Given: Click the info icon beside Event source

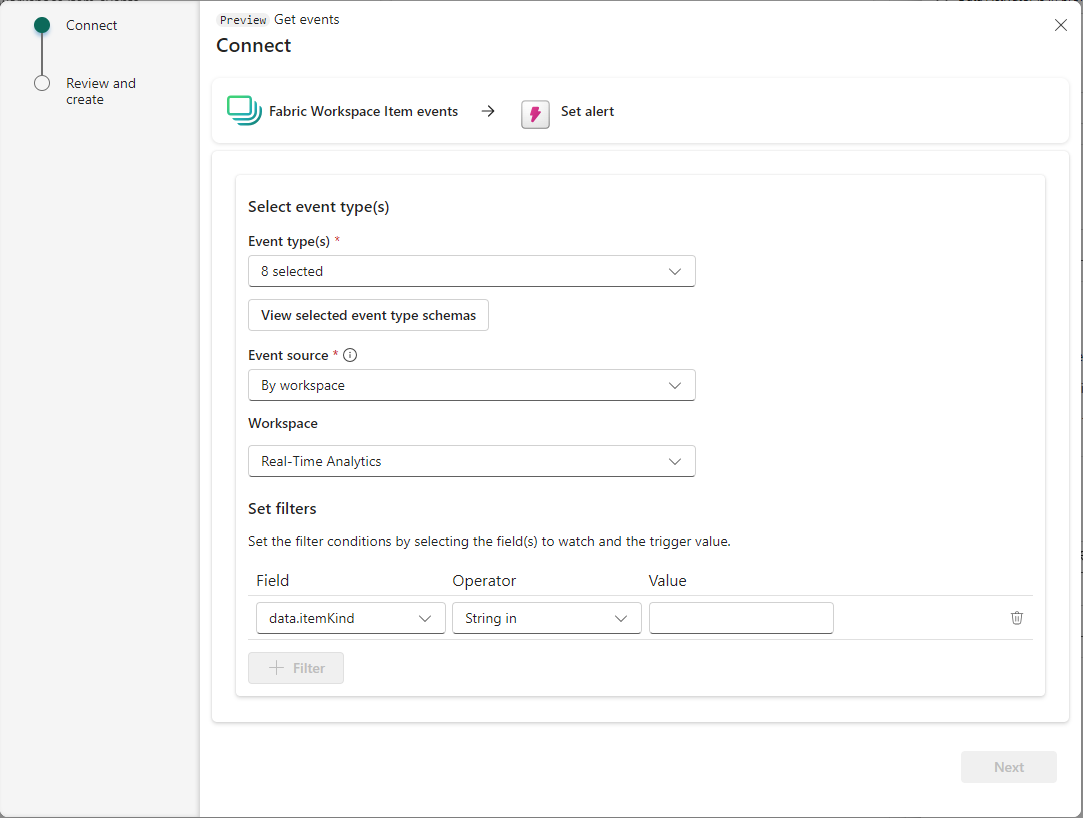Looking at the screenshot, I should [x=350, y=355].
